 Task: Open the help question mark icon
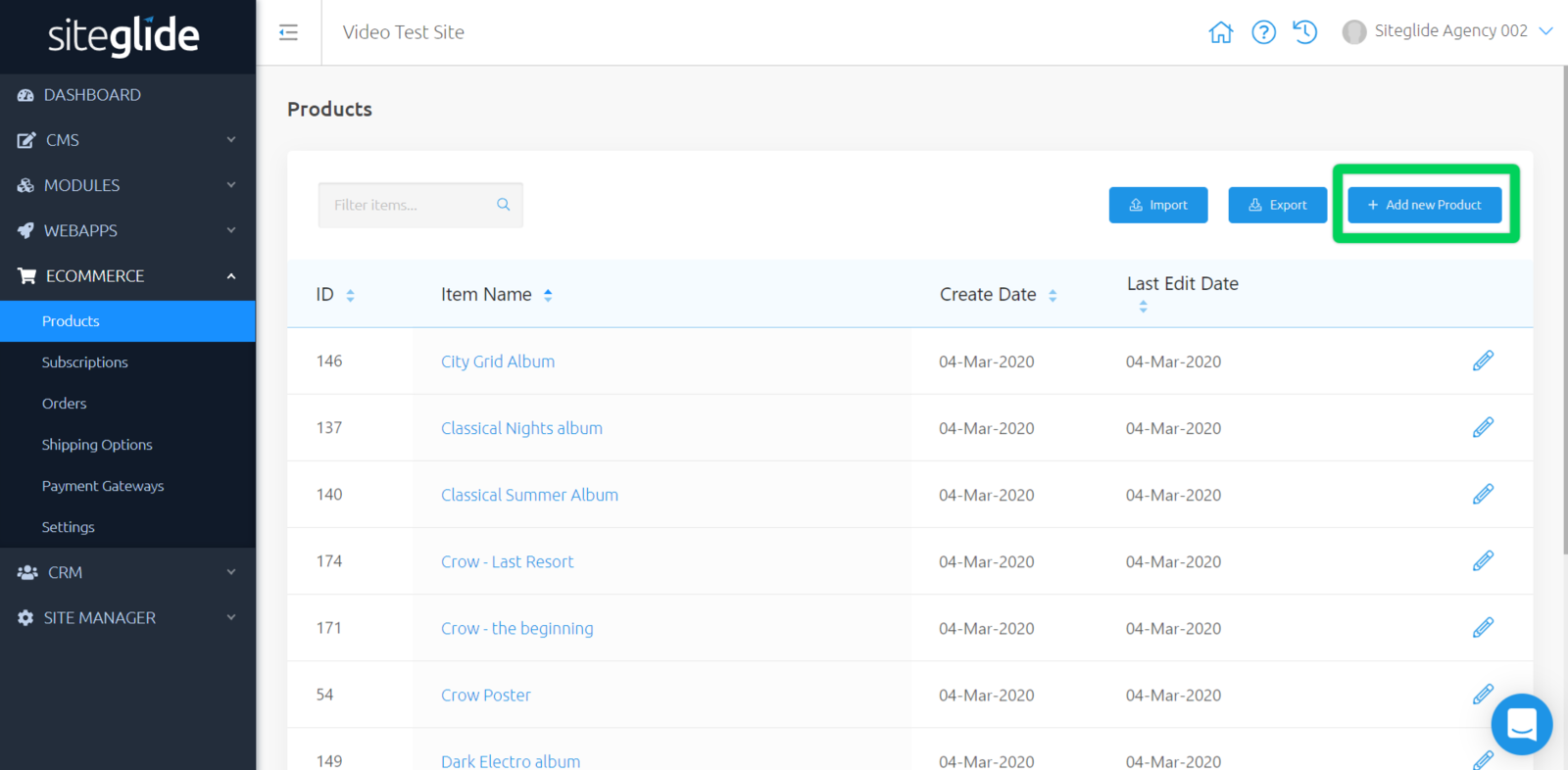point(1263,32)
